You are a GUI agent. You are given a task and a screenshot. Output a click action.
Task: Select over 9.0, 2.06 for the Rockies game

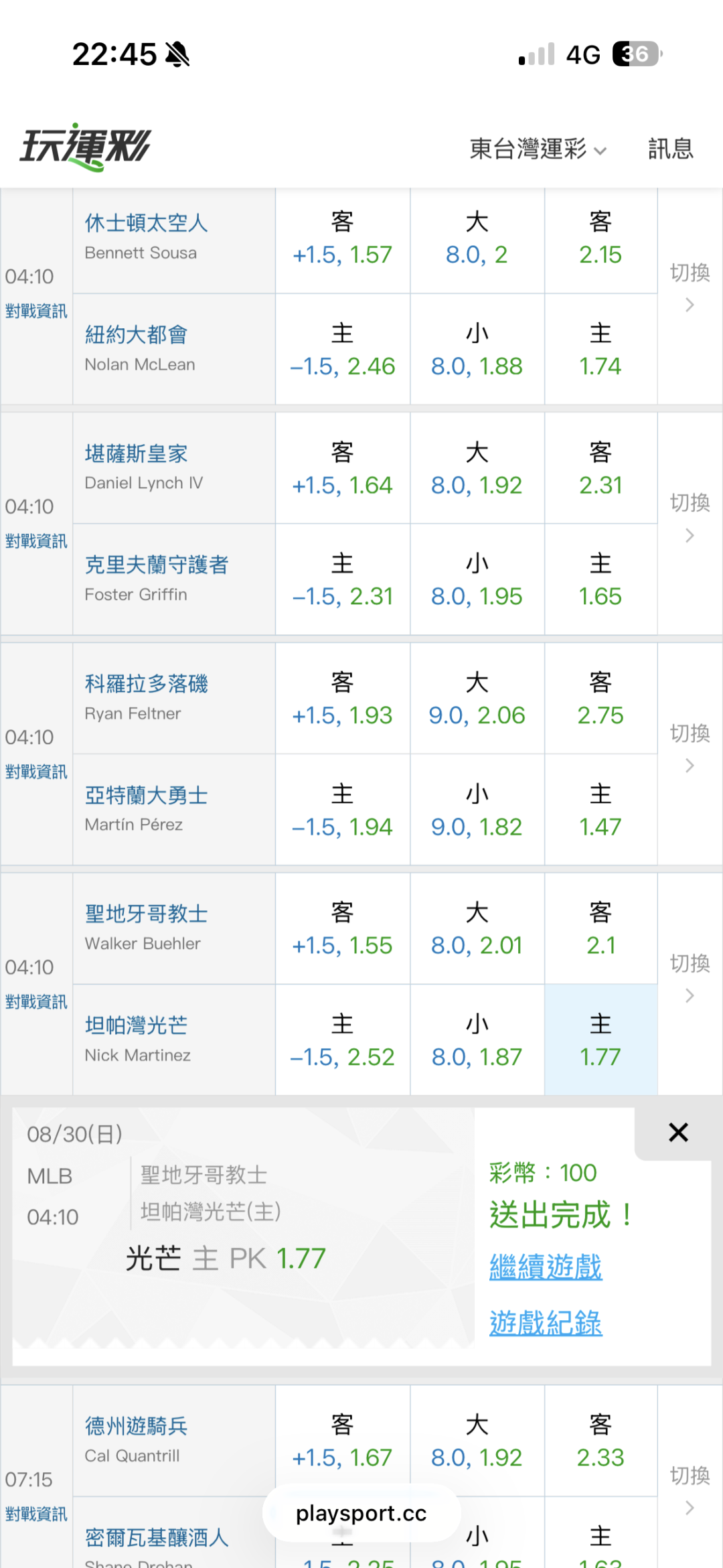tap(477, 699)
